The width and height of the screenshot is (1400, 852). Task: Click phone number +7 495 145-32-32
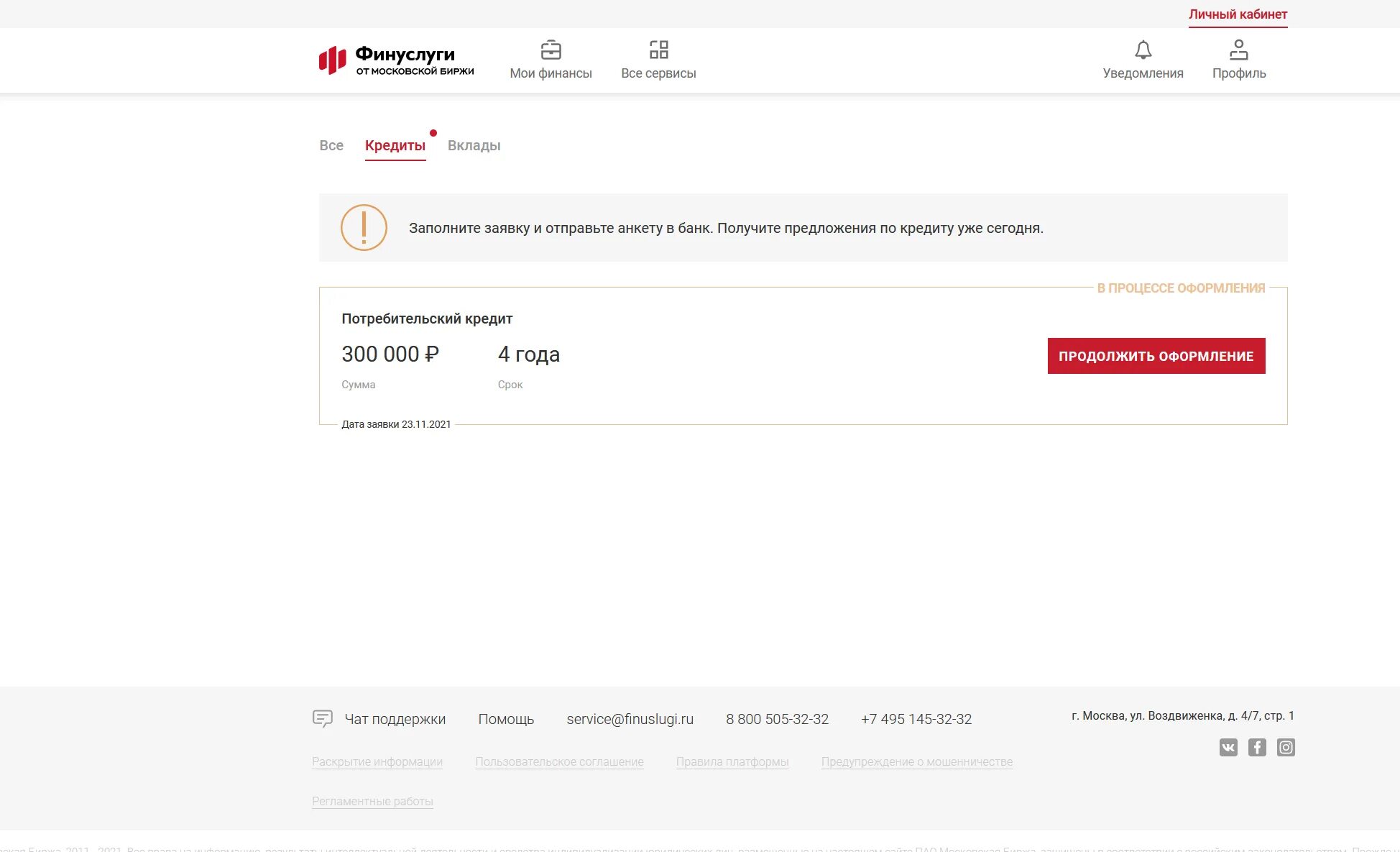coord(916,719)
